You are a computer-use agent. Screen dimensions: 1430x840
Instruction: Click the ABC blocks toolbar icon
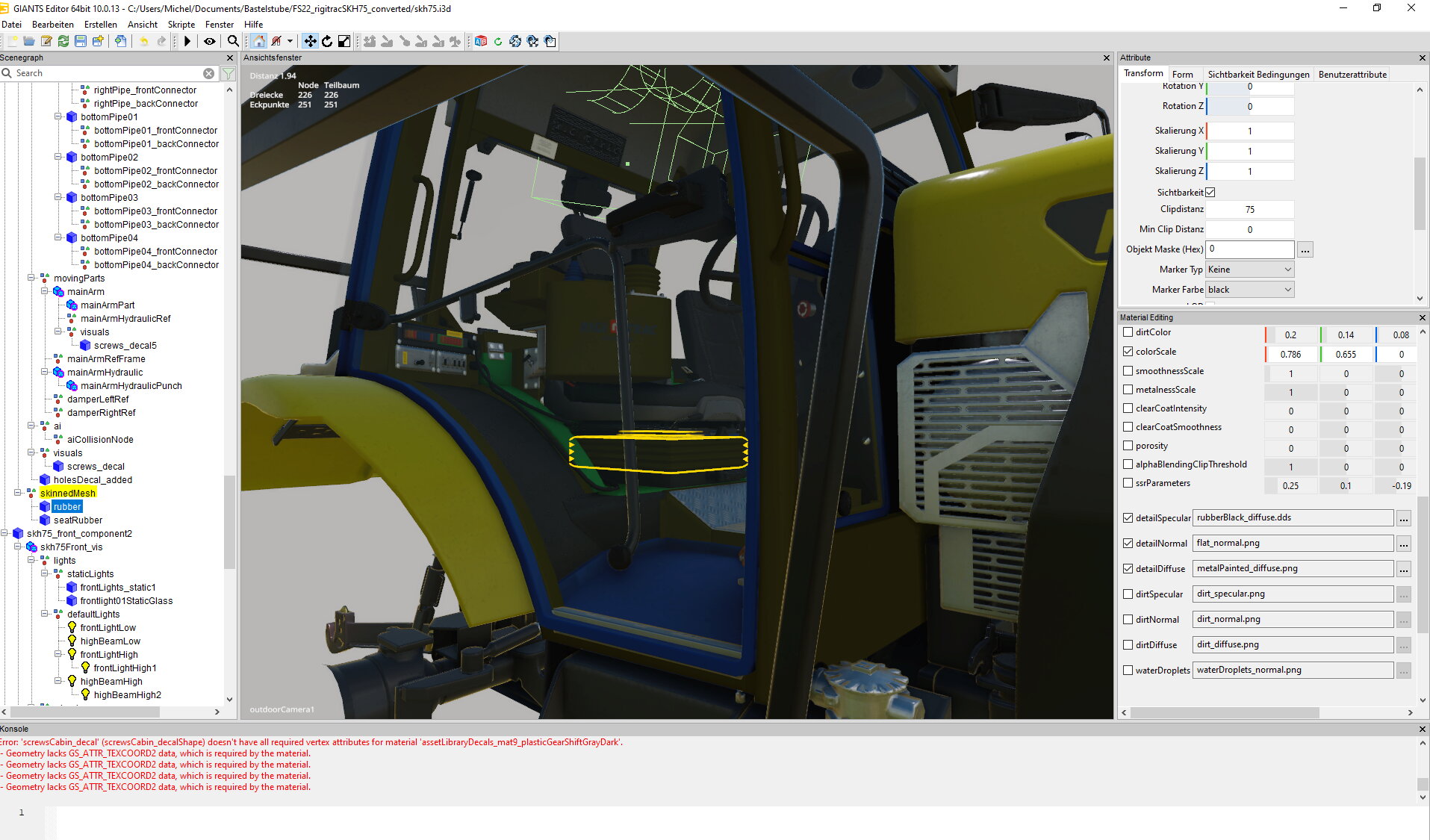(481, 41)
